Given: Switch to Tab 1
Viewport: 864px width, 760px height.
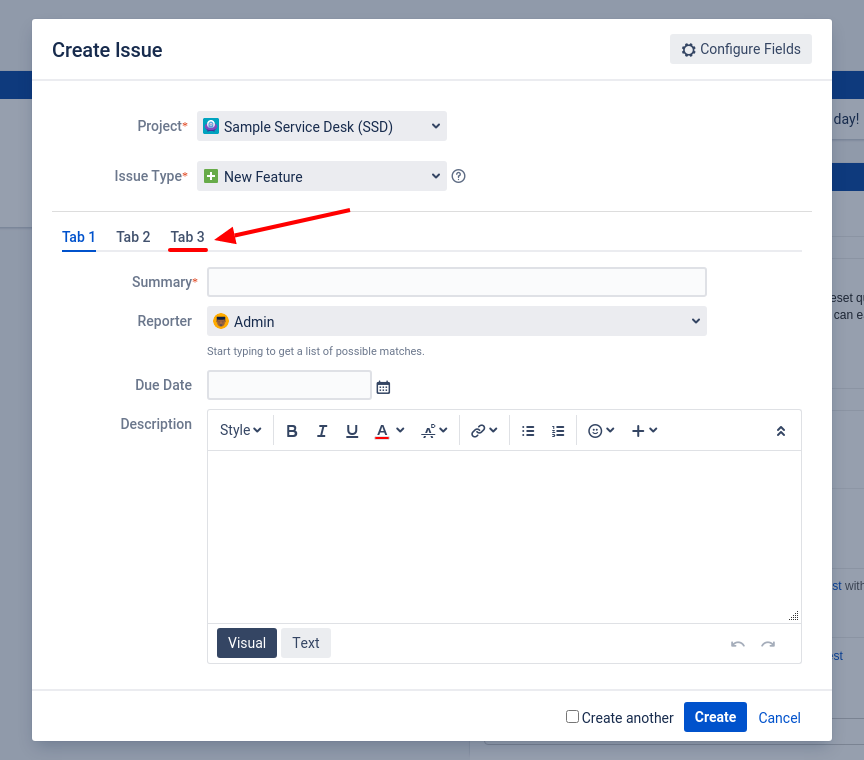Looking at the screenshot, I should click(x=79, y=238).
